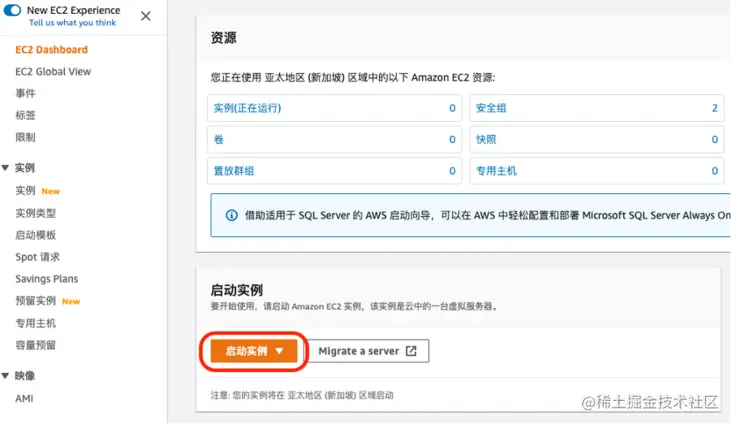Image resolution: width=732 pixels, height=424 pixels.
Task: Click the 启动实例 section heading
Action: coord(237,290)
